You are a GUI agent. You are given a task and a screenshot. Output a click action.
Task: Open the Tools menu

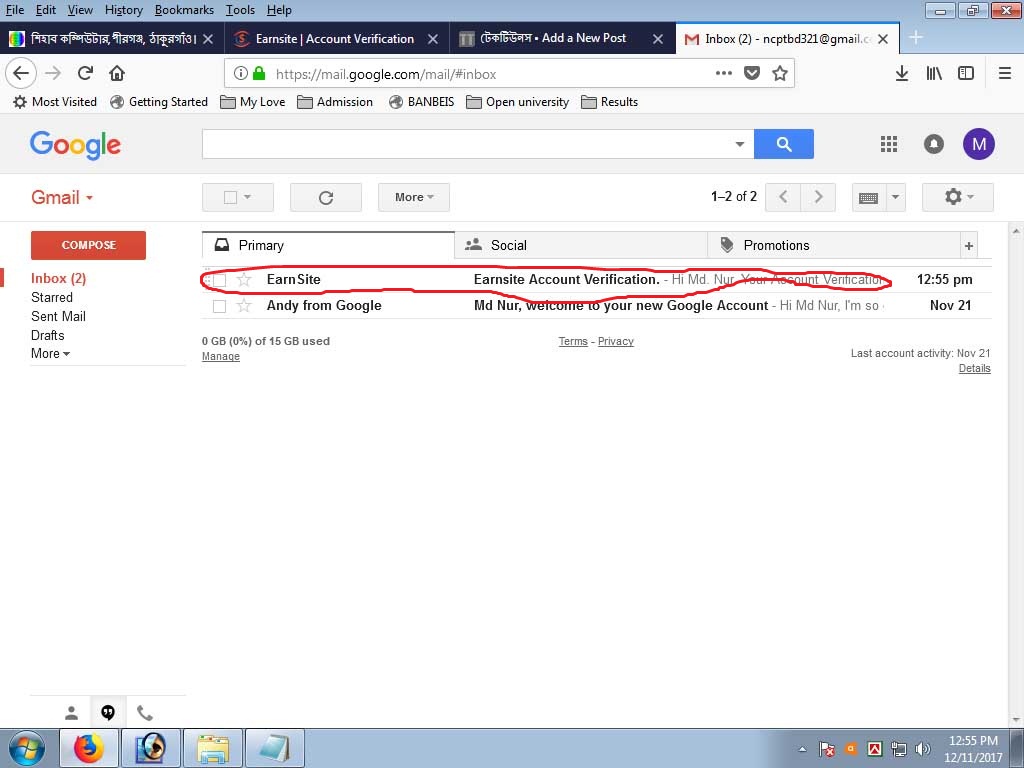(x=240, y=10)
